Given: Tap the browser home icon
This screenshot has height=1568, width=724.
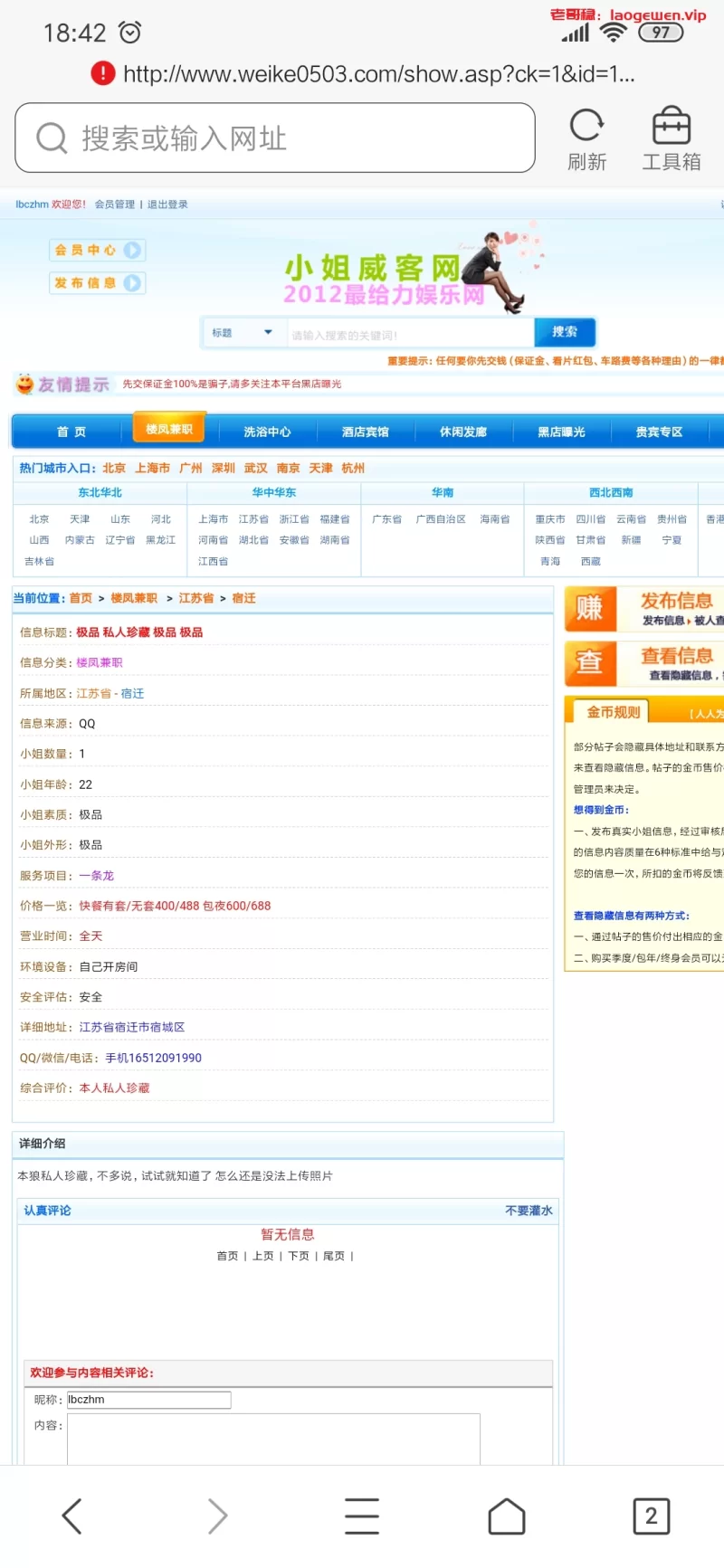Looking at the screenshot, I should pos(507,1516).
